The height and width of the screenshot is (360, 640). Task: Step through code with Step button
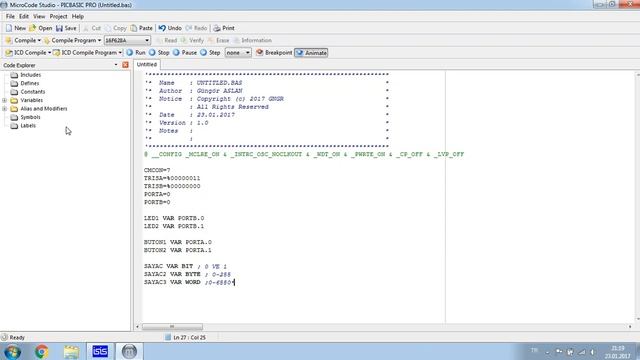[210, 53]
